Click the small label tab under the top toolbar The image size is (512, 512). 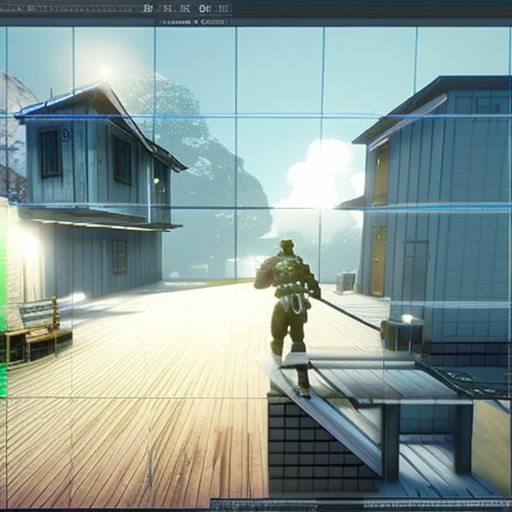(194, 22)
